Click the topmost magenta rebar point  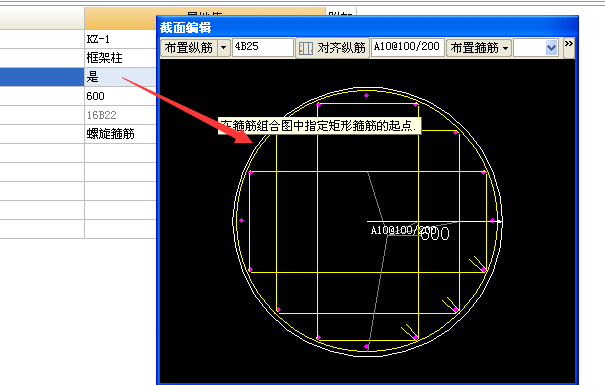tap(366, 95)
